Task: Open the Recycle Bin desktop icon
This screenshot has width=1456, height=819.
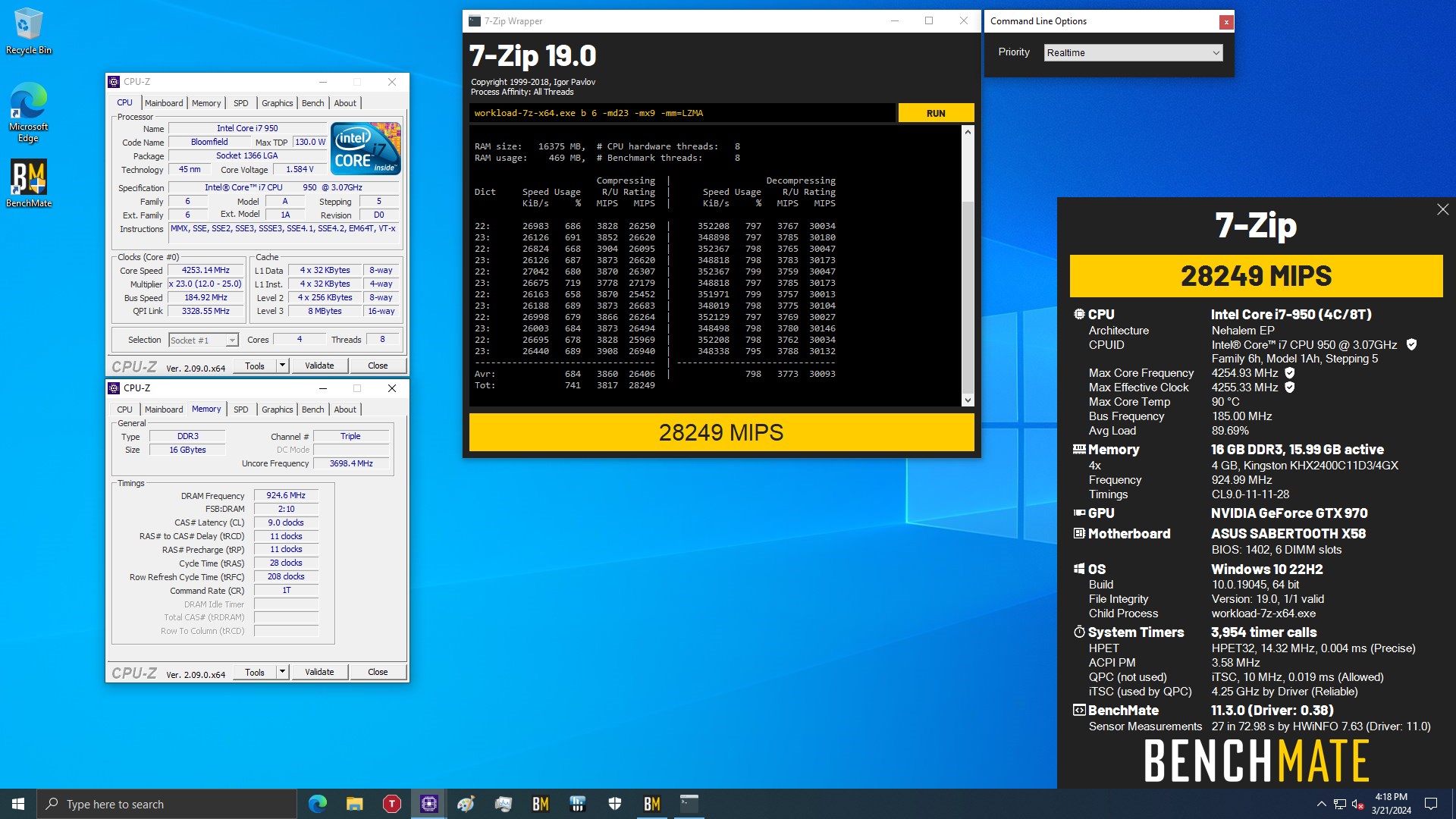Action: [x=29, y=32]
